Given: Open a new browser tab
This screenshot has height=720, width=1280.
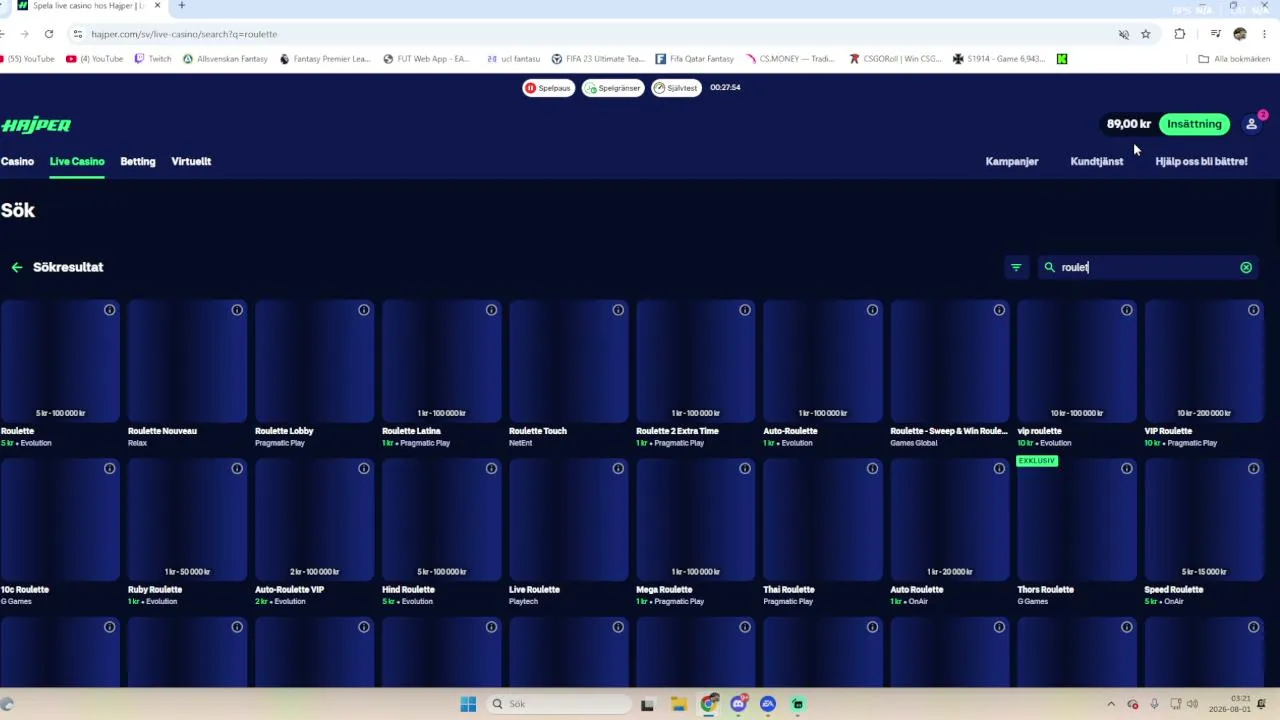Looking at the screenshot, I should click(x=181, y=6).
